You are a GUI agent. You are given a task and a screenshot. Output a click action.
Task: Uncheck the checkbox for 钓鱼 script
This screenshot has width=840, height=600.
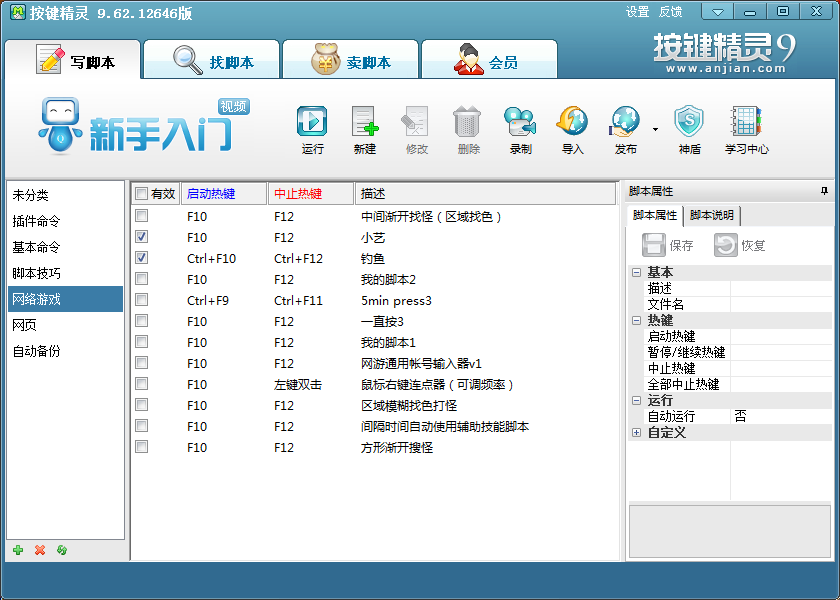point(141,258)
